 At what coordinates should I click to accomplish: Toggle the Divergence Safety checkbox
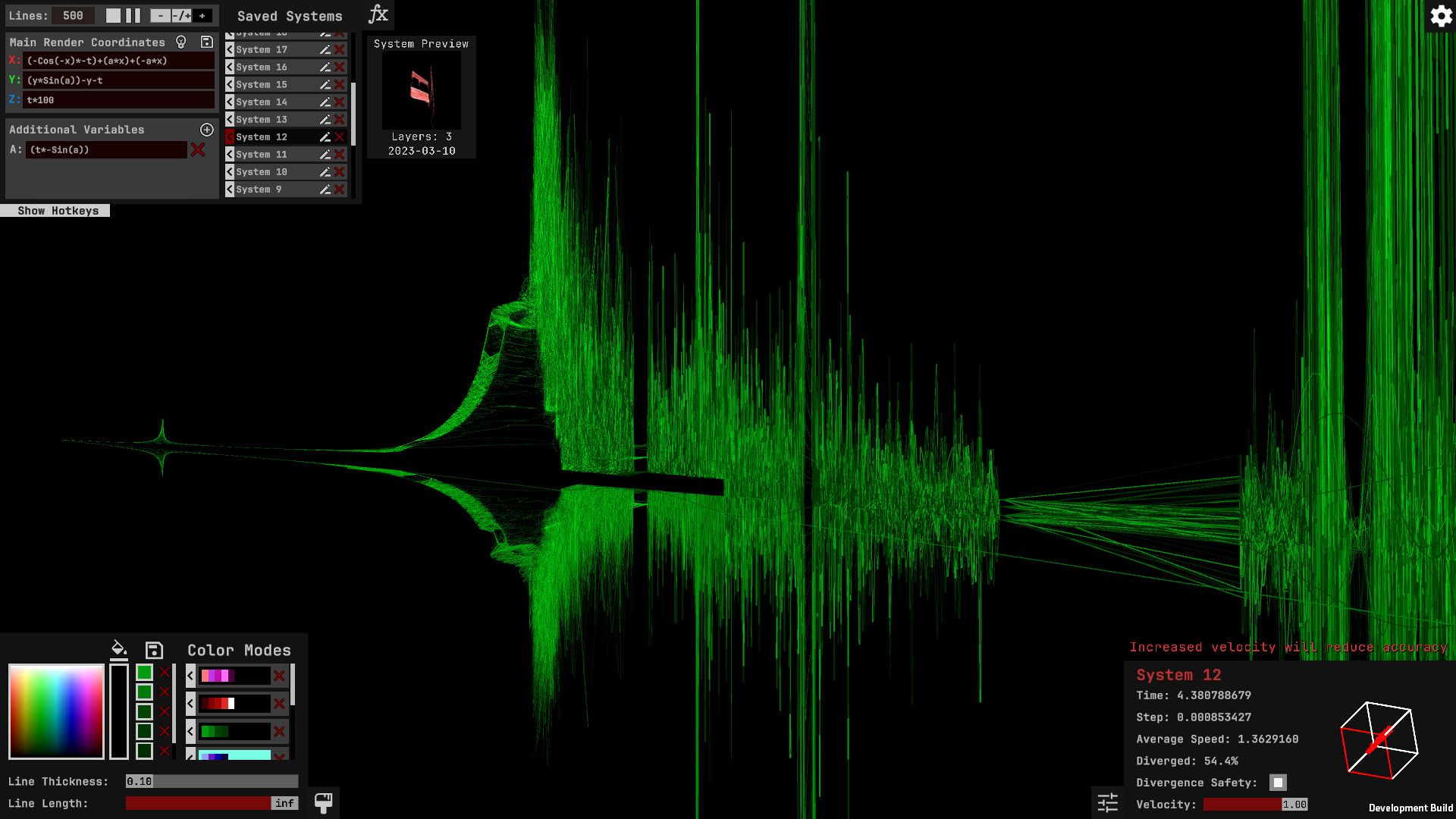point(1278,783)
